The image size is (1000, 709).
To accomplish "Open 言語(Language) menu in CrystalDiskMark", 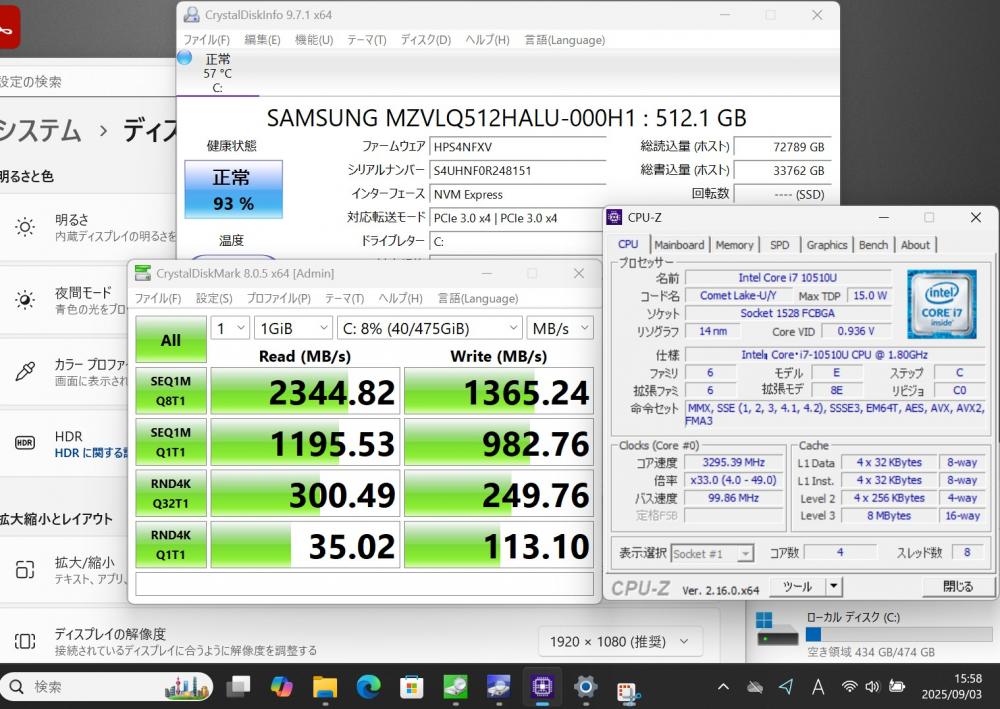I will click(478, 298).
